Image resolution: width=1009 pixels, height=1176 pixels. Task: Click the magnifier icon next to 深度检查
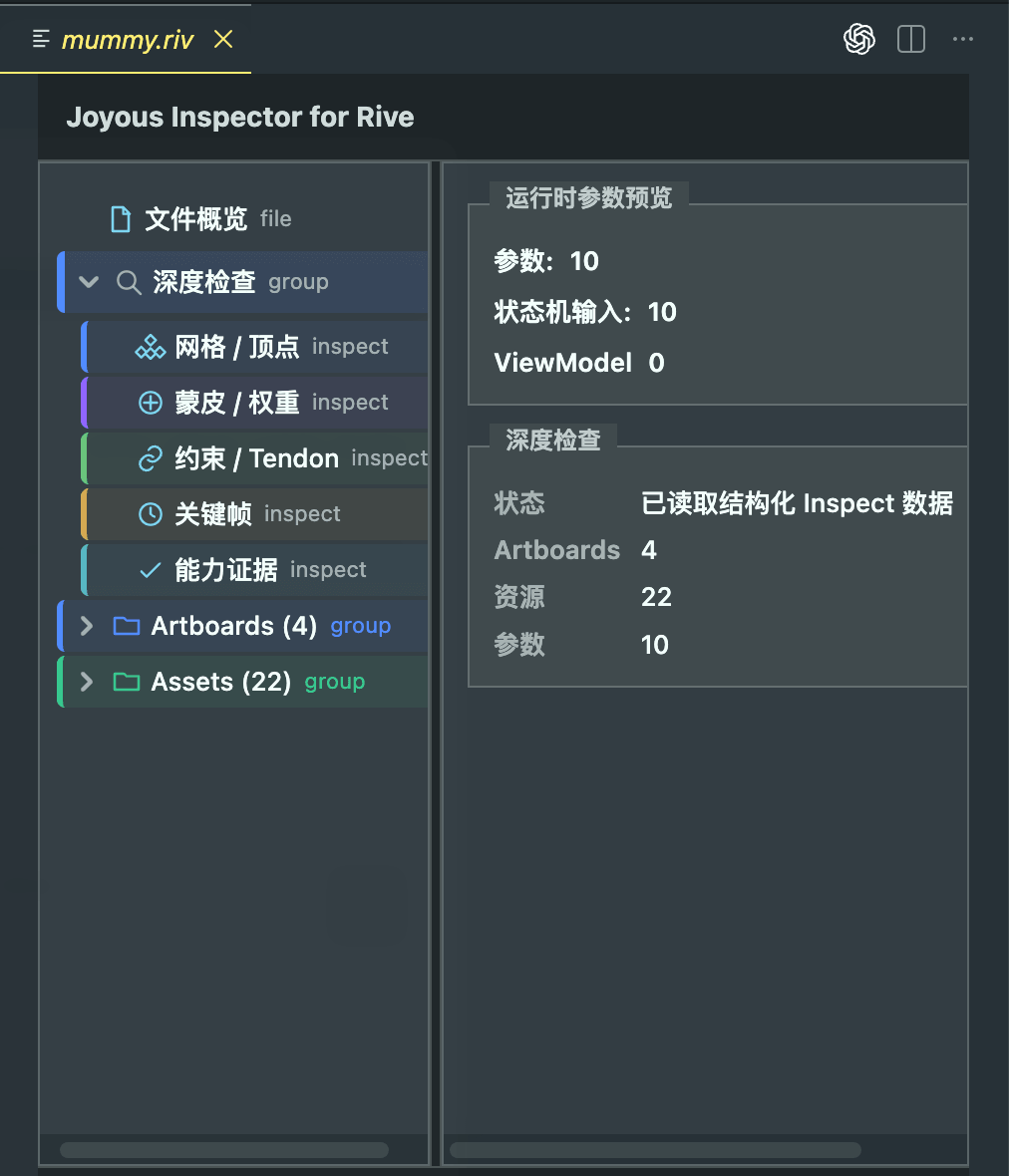pyautogui.click(x=129, y=283)
